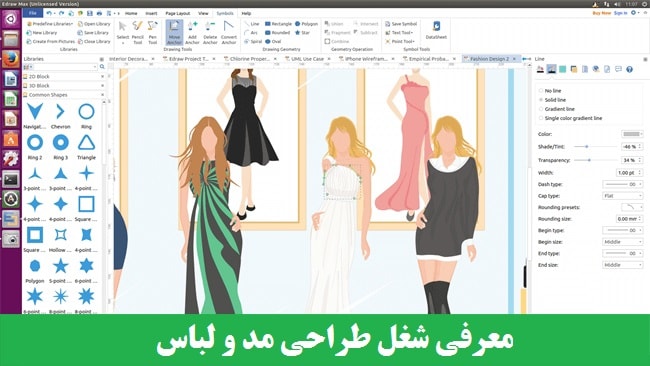650x366 pixels.
Task: Click the Navigation shape in Common Shapes
Action: pyautogui.click(x=35, y=116)
